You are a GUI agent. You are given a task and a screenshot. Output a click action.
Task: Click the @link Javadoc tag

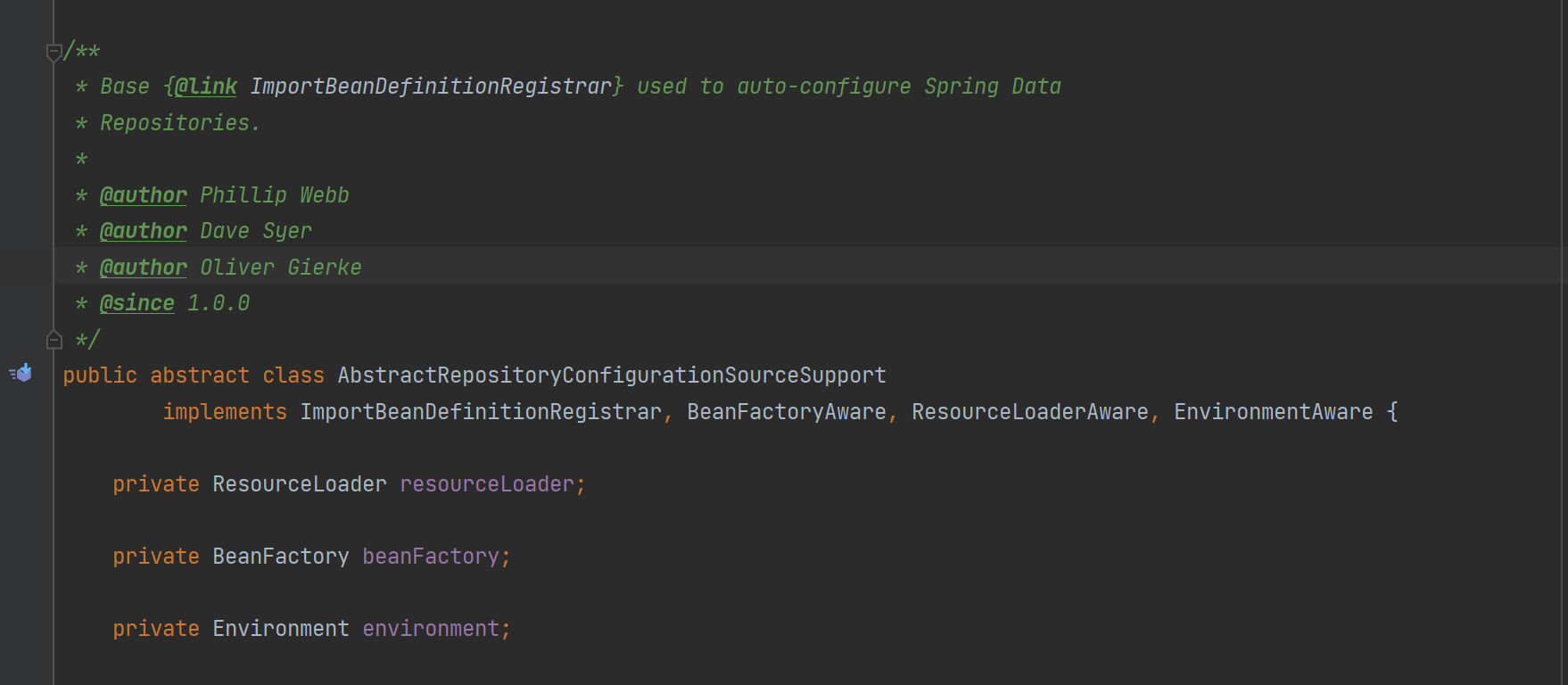(x=206, y=87)
